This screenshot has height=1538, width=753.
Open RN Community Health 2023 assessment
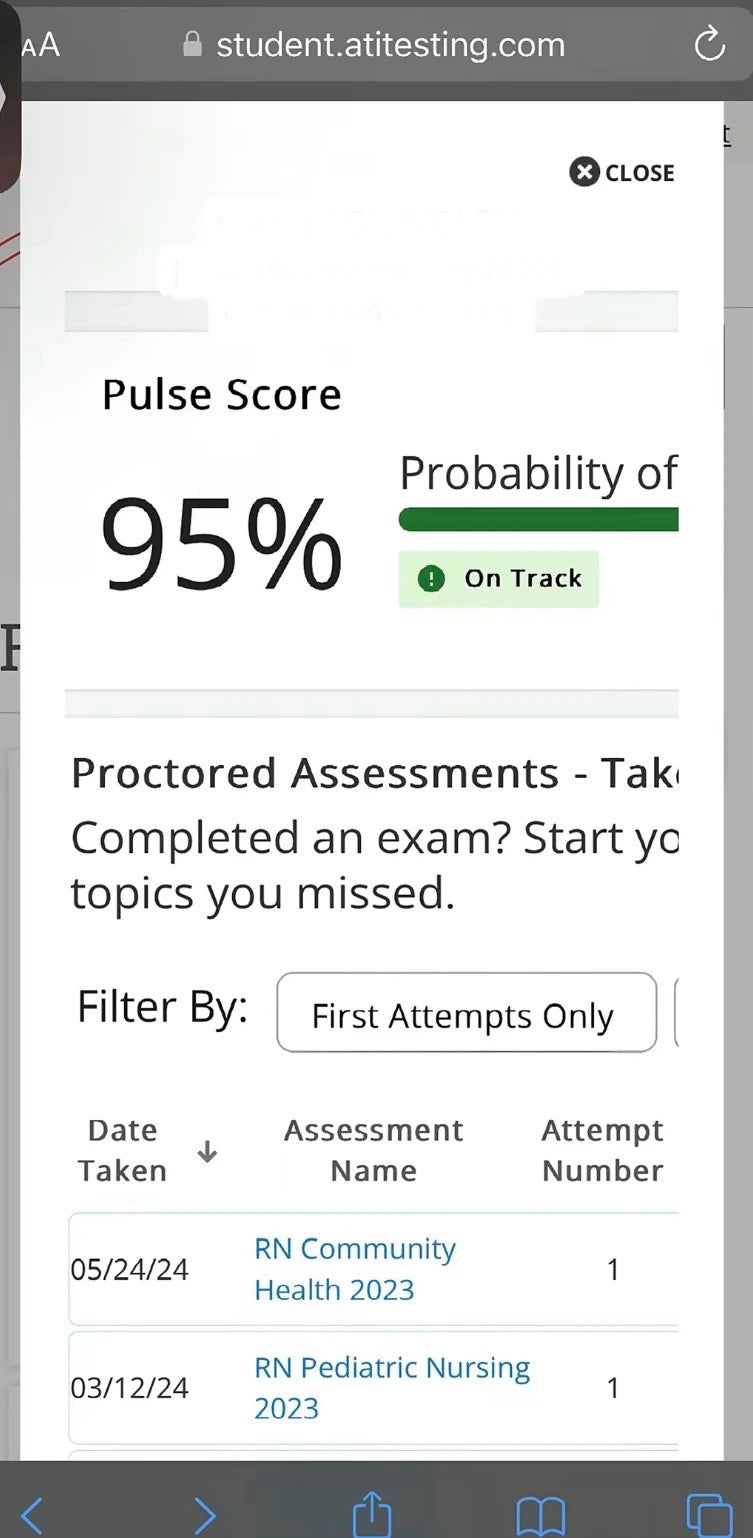coord(355,1269)
